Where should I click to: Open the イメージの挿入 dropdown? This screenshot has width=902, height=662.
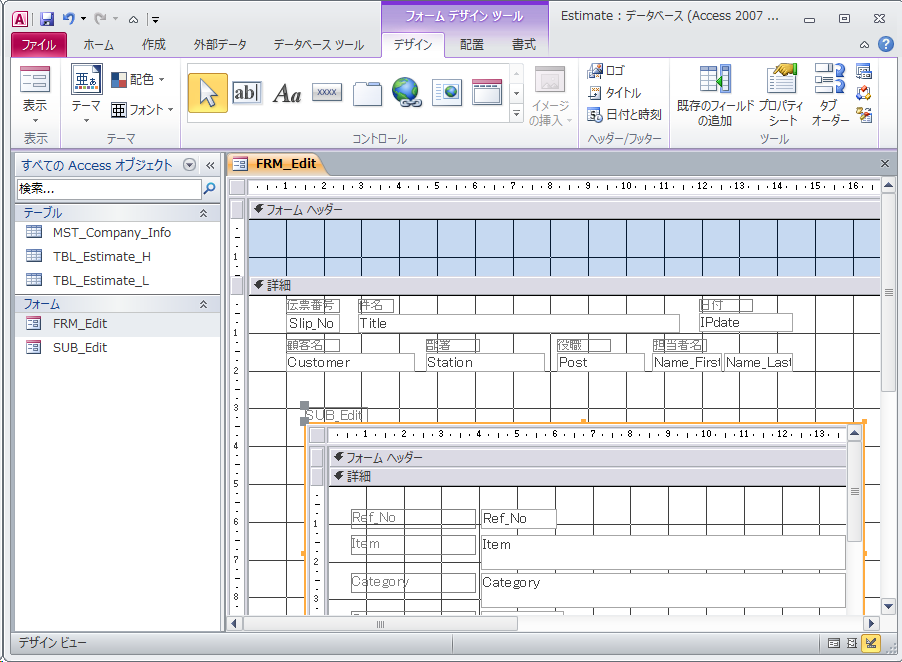551,113
